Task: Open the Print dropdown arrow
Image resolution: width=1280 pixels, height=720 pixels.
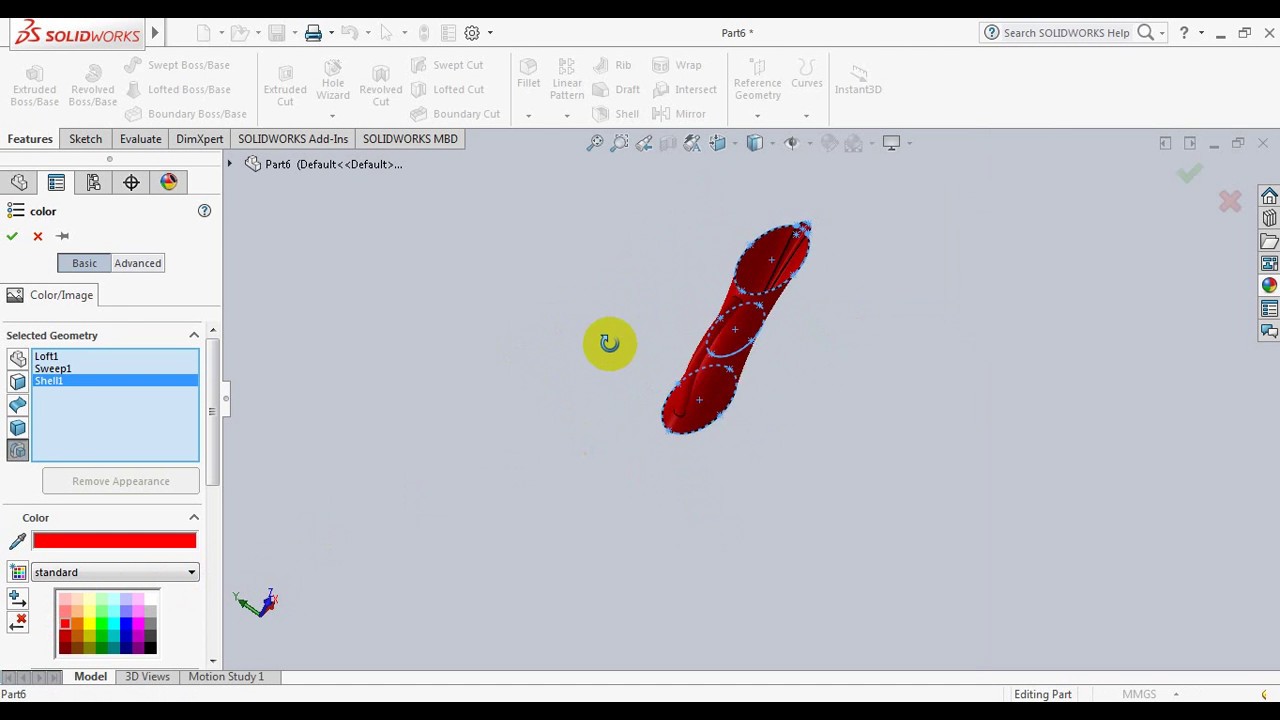Action: (x=331, y=33)
